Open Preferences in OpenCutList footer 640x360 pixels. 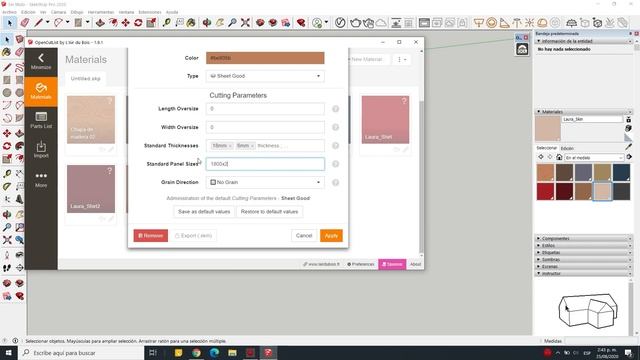point(360,264)
